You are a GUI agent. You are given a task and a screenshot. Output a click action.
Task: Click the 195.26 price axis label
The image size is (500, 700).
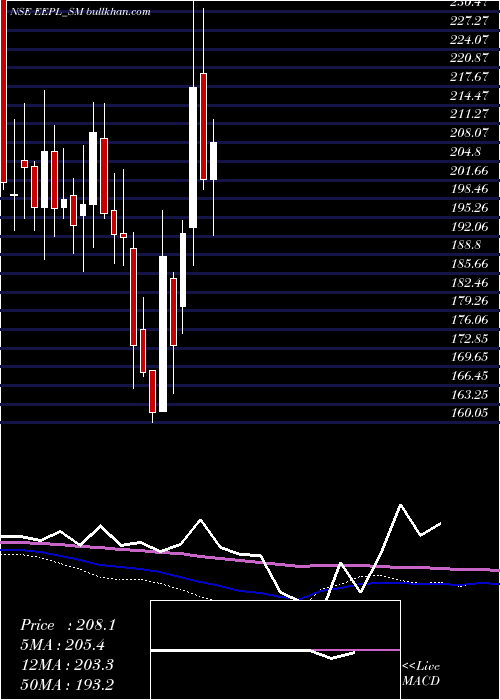click(469, 208)
